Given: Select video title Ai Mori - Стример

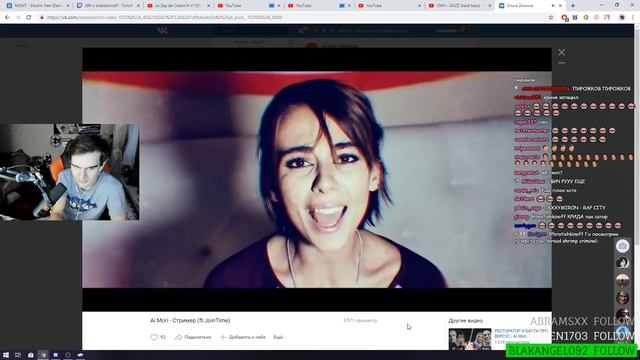Looking at the screenshot, I should coord(190,320).
